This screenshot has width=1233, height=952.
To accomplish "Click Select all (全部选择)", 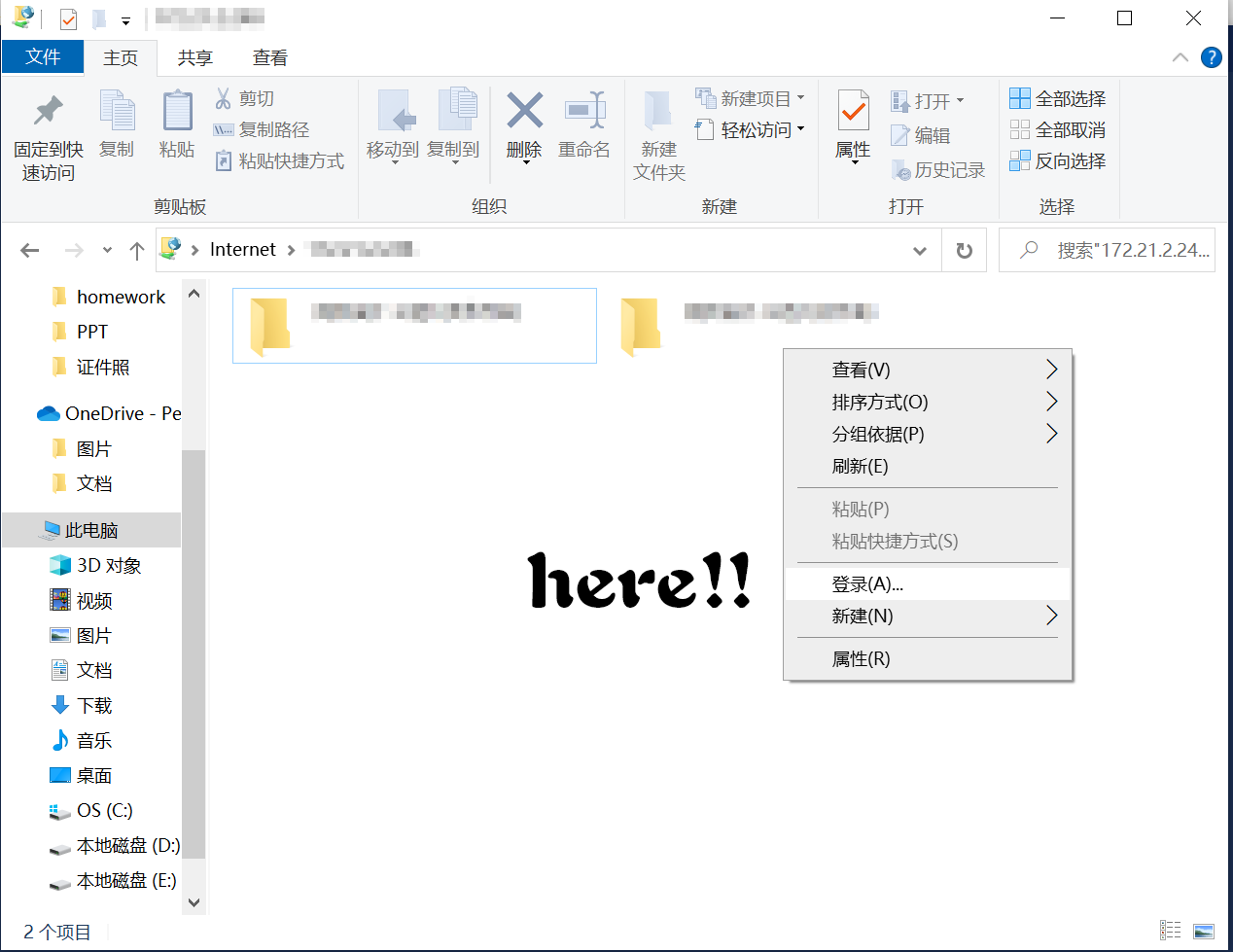I will [x=1057, y=98].
